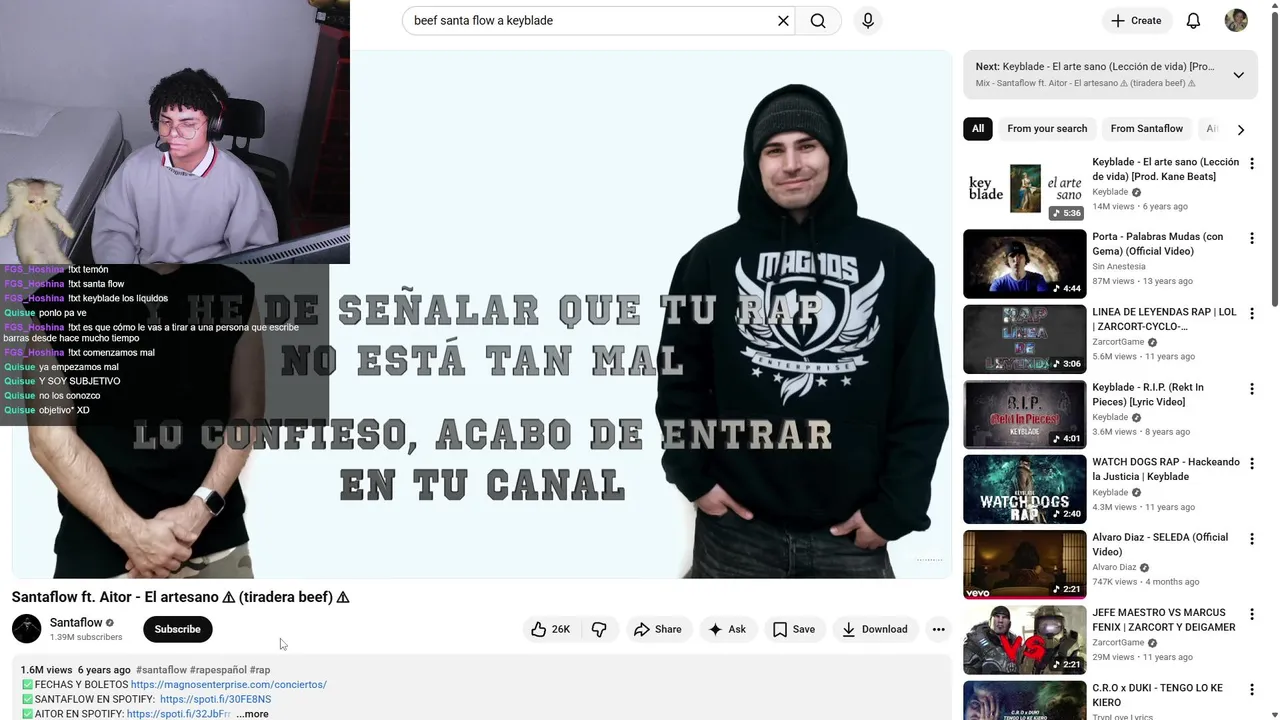Start voice search with microphone
1280x720 pixels.
[867, 20]
